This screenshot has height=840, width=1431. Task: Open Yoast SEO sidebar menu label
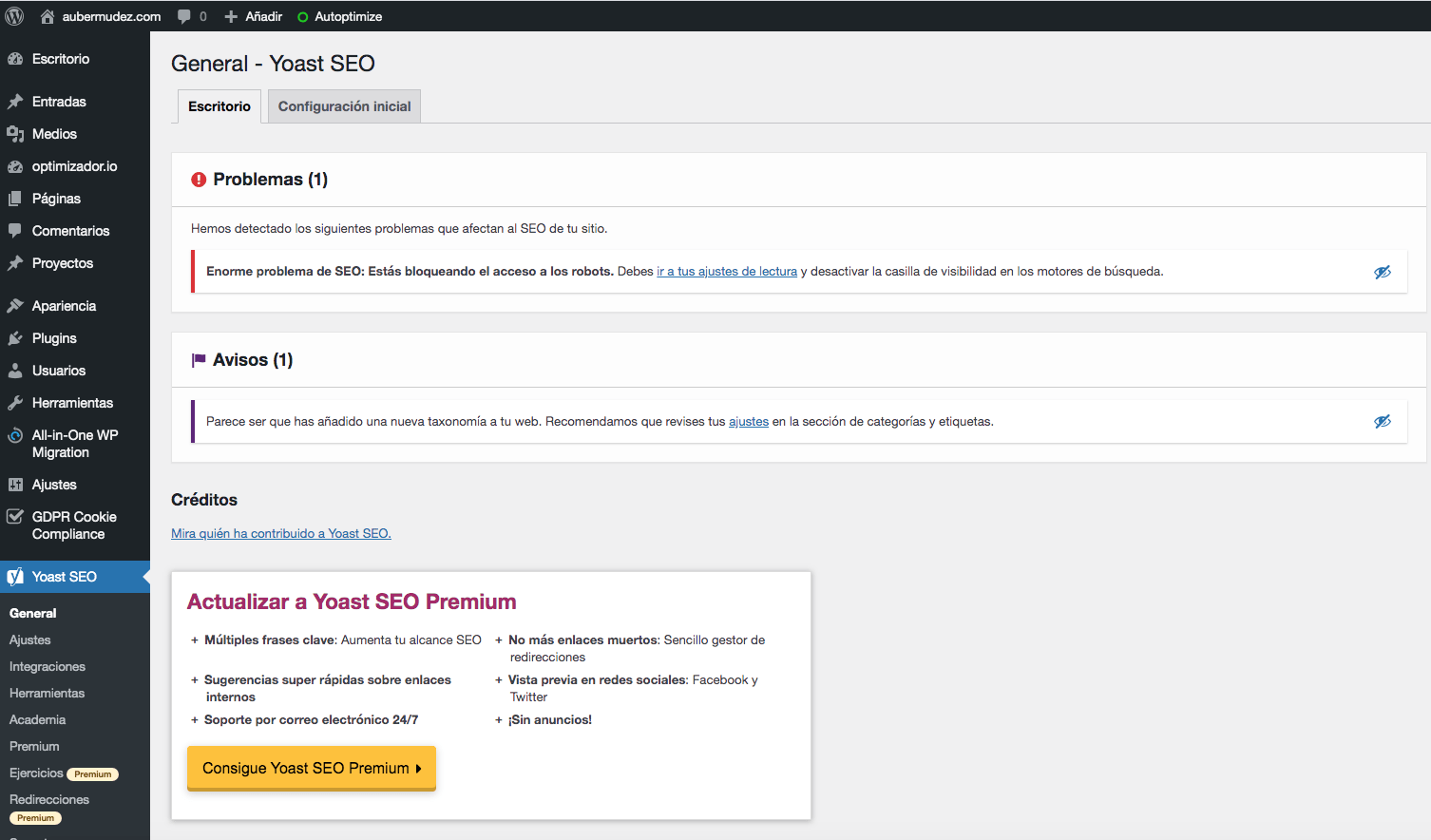click(x=65, y=577)
